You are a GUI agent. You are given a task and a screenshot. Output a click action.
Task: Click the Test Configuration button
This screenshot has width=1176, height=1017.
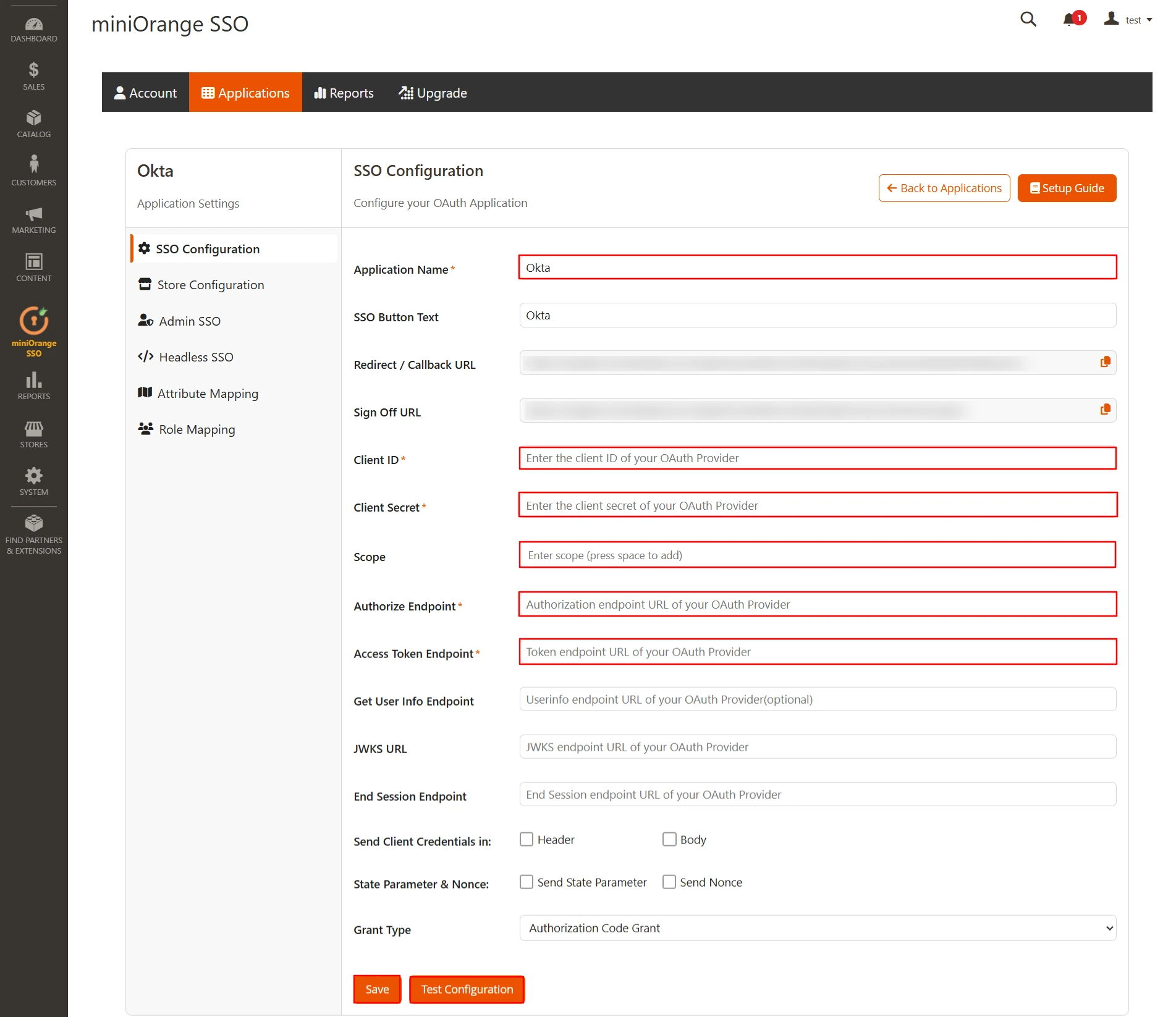coord(467,989)
